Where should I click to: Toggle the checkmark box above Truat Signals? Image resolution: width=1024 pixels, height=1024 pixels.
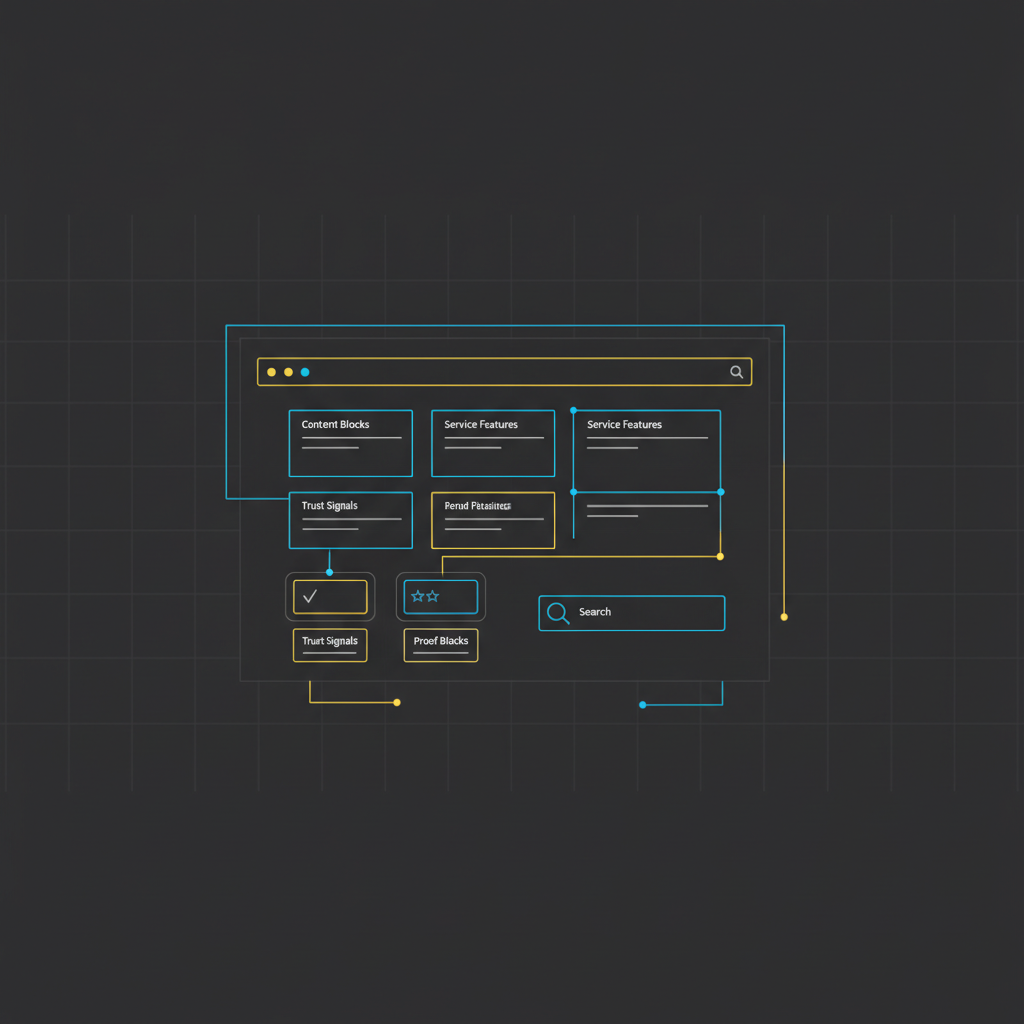pos(330,597)
